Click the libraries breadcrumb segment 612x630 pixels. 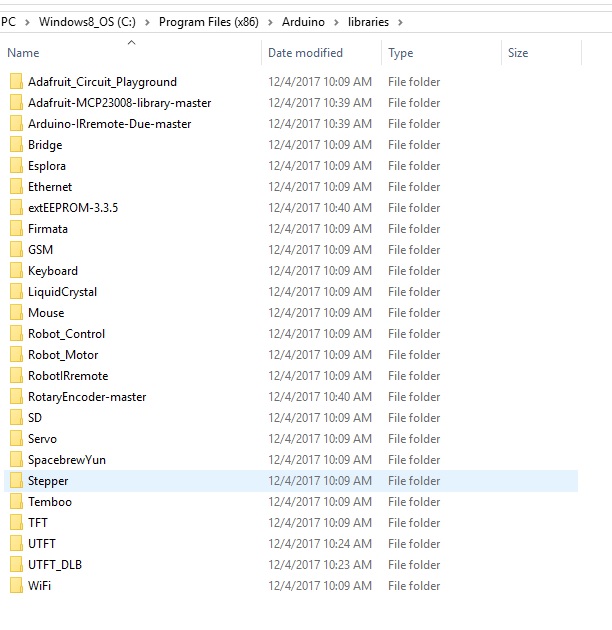tap(368, 22)
